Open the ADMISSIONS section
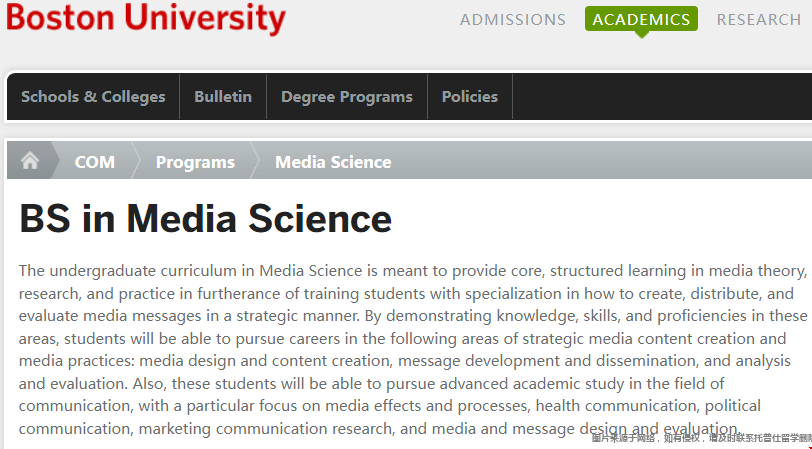Viewport: 812px width, 449px height. (x=513, y=19)
